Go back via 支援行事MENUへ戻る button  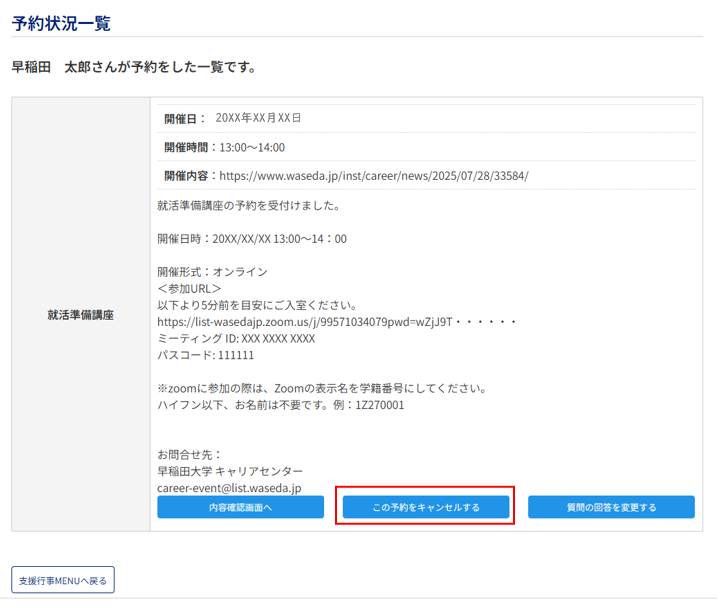pyautogui.click(x=63, y=580)
